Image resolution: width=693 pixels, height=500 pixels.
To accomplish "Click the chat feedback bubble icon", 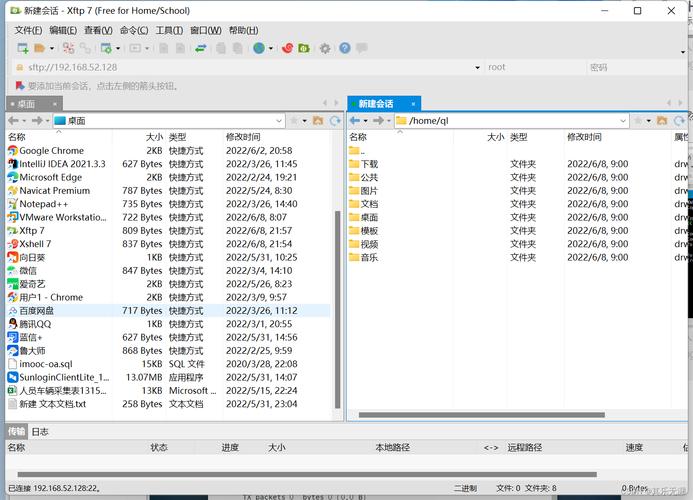I will [x=362, y=48].
